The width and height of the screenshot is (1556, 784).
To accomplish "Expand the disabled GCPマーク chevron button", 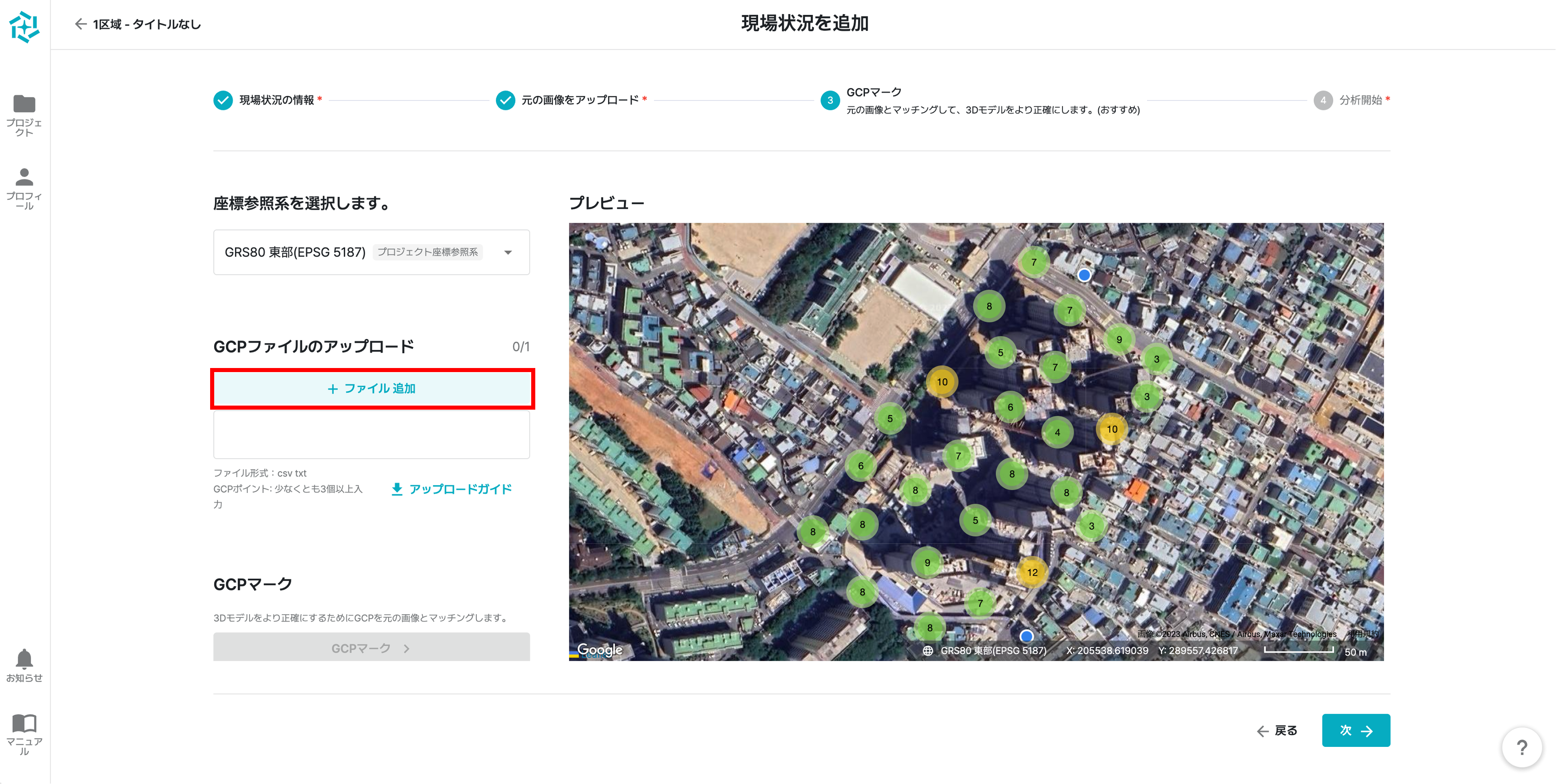I will [406, 648].
